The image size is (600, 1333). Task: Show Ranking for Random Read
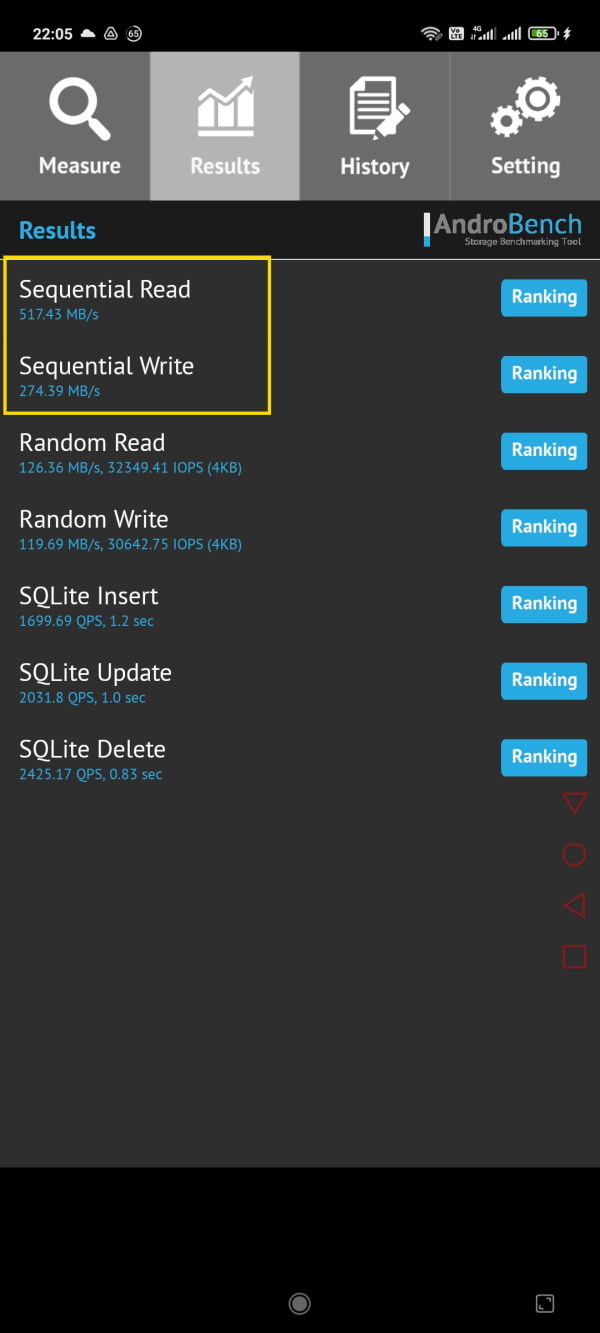pyautogui.click(x=544, y=451)
